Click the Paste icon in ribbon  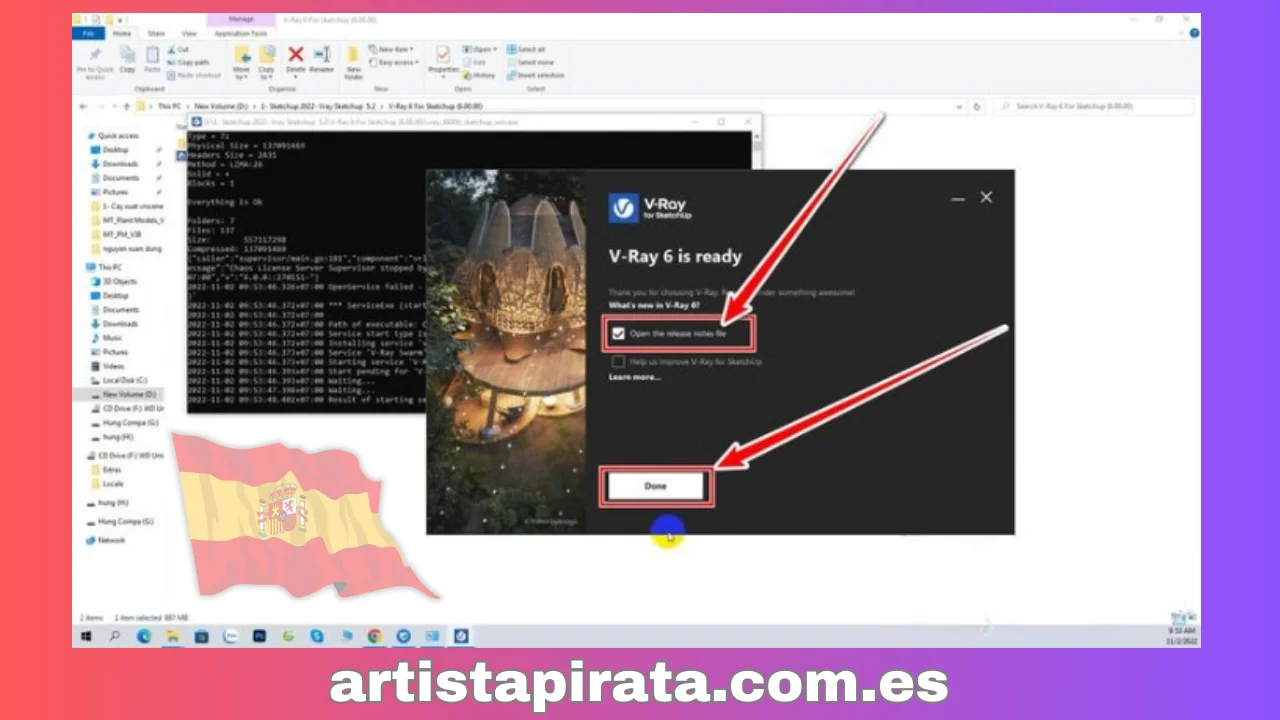[x=152, y=55]
